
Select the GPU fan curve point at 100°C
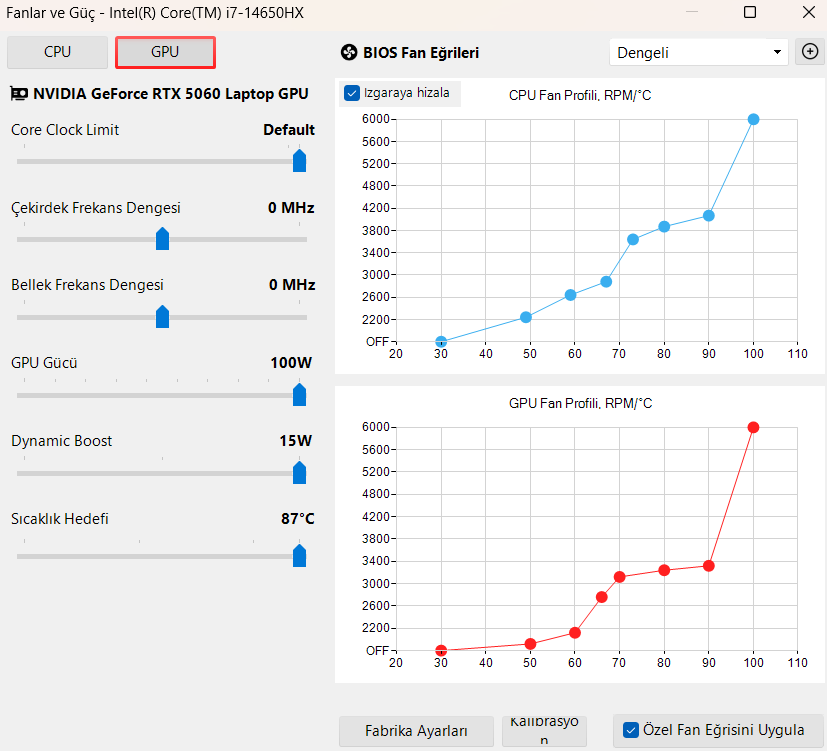(x=753, y=428)
